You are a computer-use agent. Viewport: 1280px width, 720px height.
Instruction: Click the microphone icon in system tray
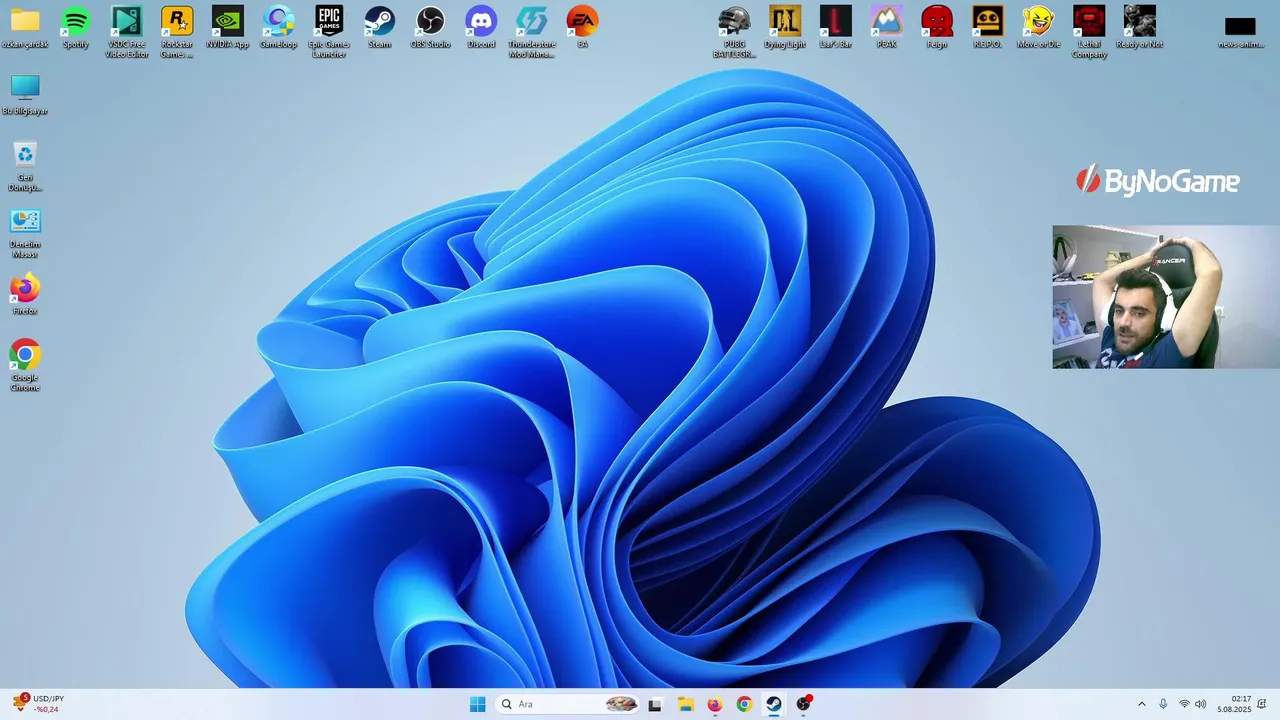click(1163, 704)
